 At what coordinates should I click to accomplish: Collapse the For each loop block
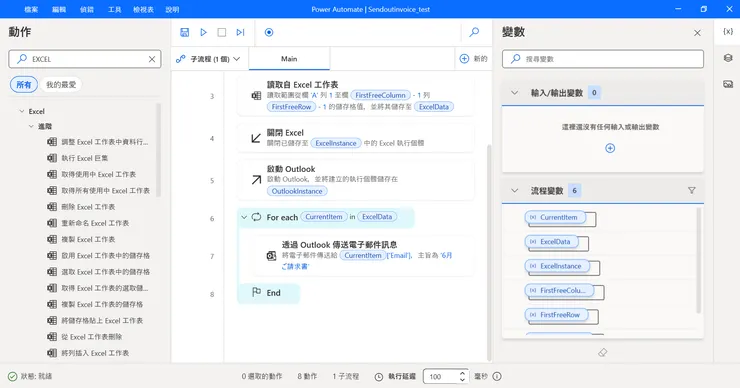[244, 217]
